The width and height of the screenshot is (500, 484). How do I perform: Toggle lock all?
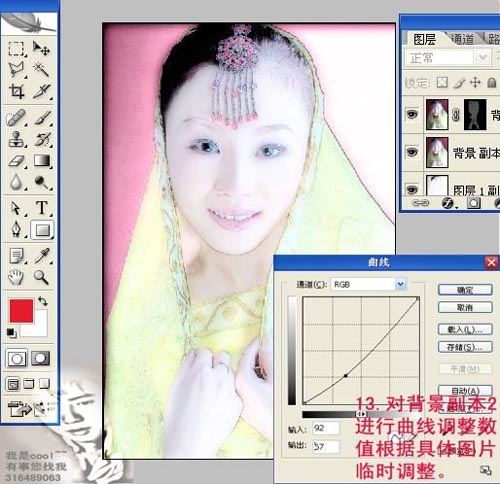point(492,82)
